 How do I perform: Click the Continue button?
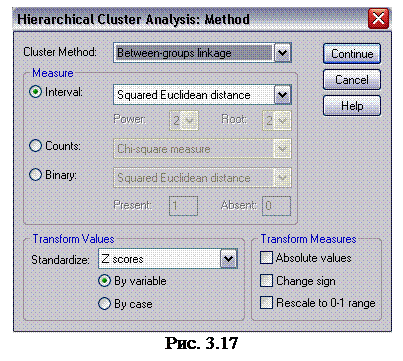pos(352,53)
